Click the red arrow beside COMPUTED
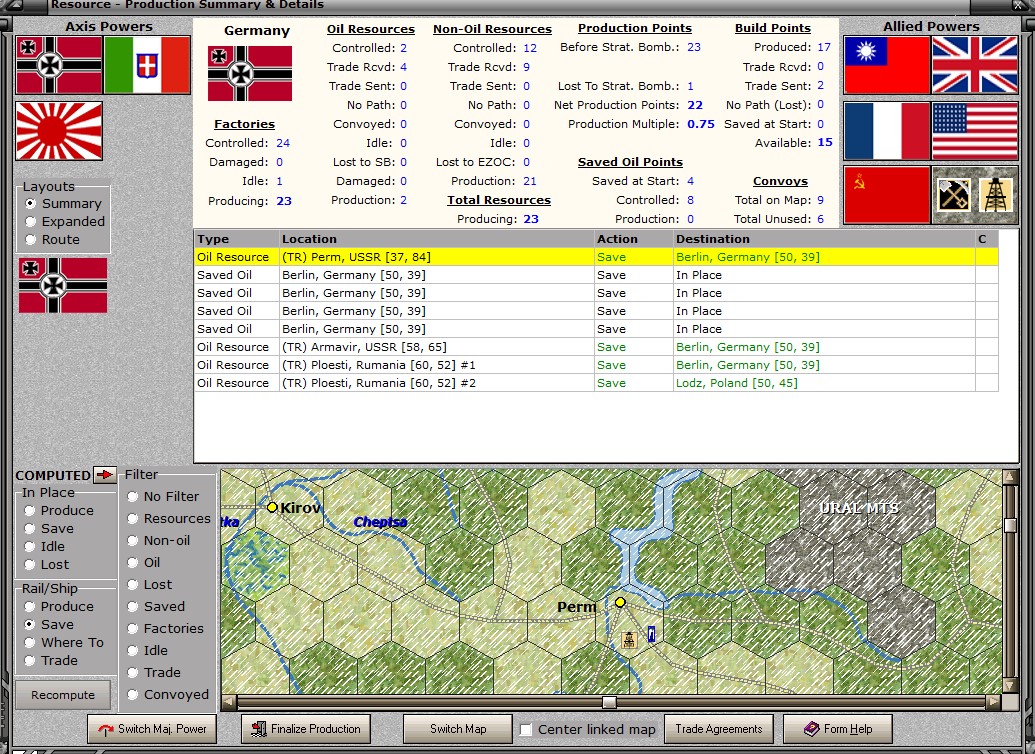The width and height of the screenshot is (1035, 754). click(105, 475)
